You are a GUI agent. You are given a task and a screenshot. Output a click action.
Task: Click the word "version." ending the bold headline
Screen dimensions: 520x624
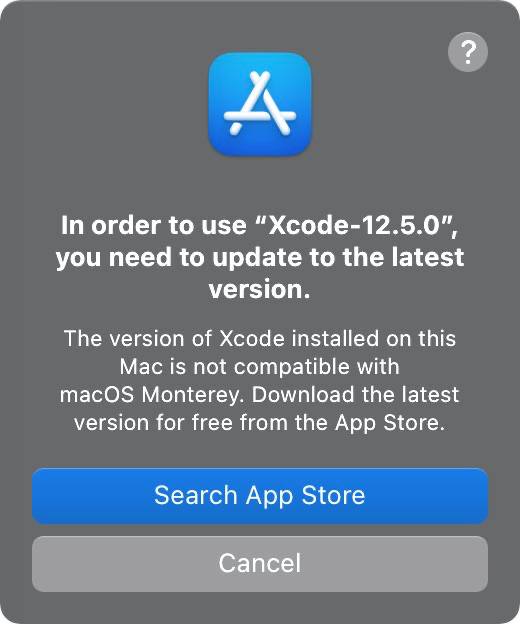click(x=259, y=289)
